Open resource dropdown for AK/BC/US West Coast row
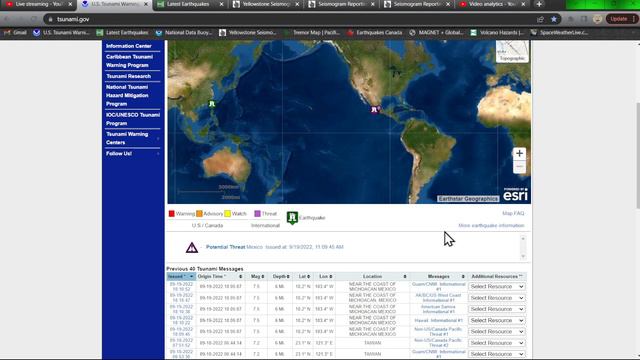640x360 pixels. tap(497, 298)
